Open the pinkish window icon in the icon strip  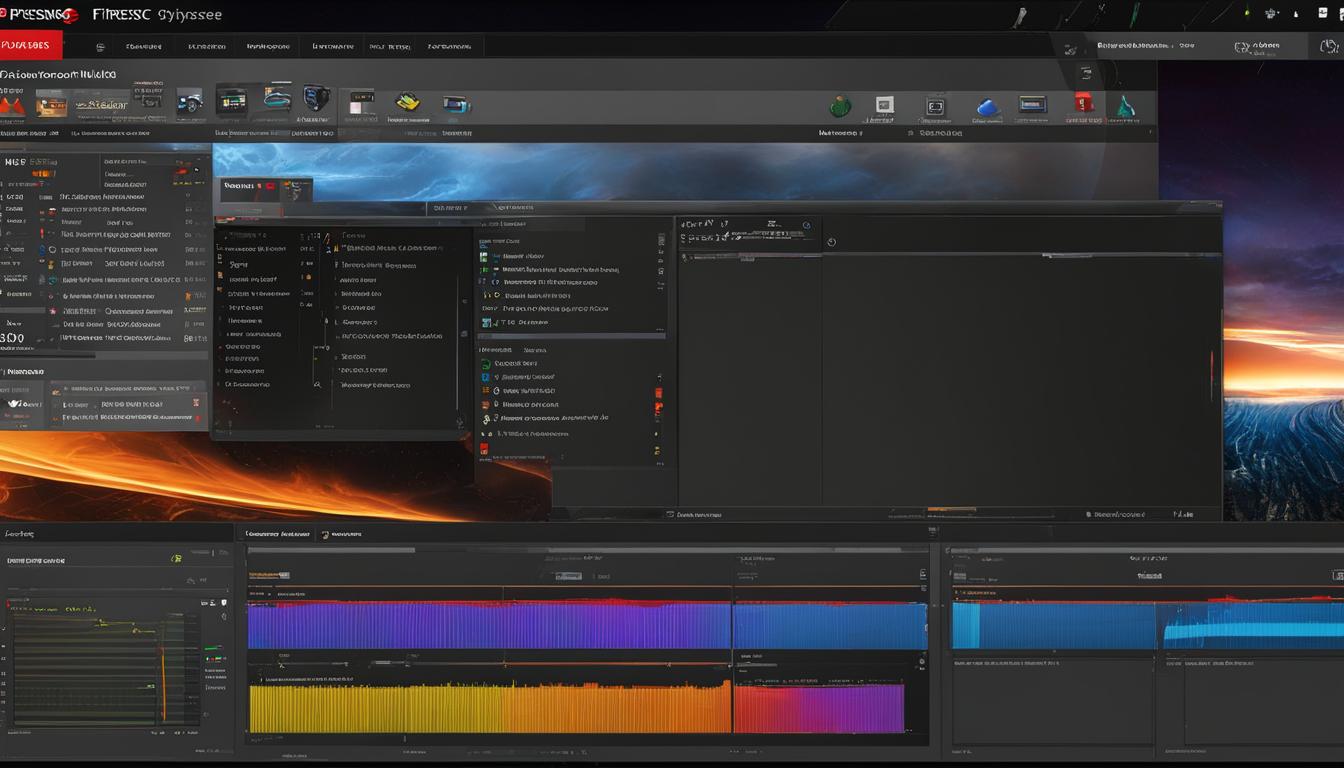click(x=360, y=102)
